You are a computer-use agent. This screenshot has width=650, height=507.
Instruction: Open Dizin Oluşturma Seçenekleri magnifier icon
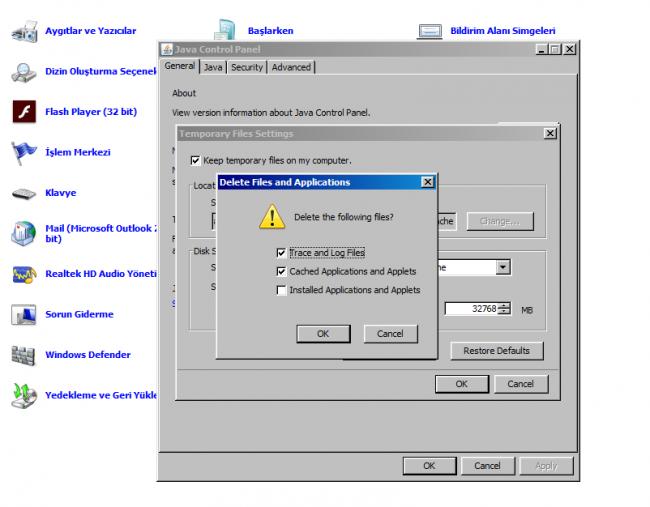[x=24, y=72]
